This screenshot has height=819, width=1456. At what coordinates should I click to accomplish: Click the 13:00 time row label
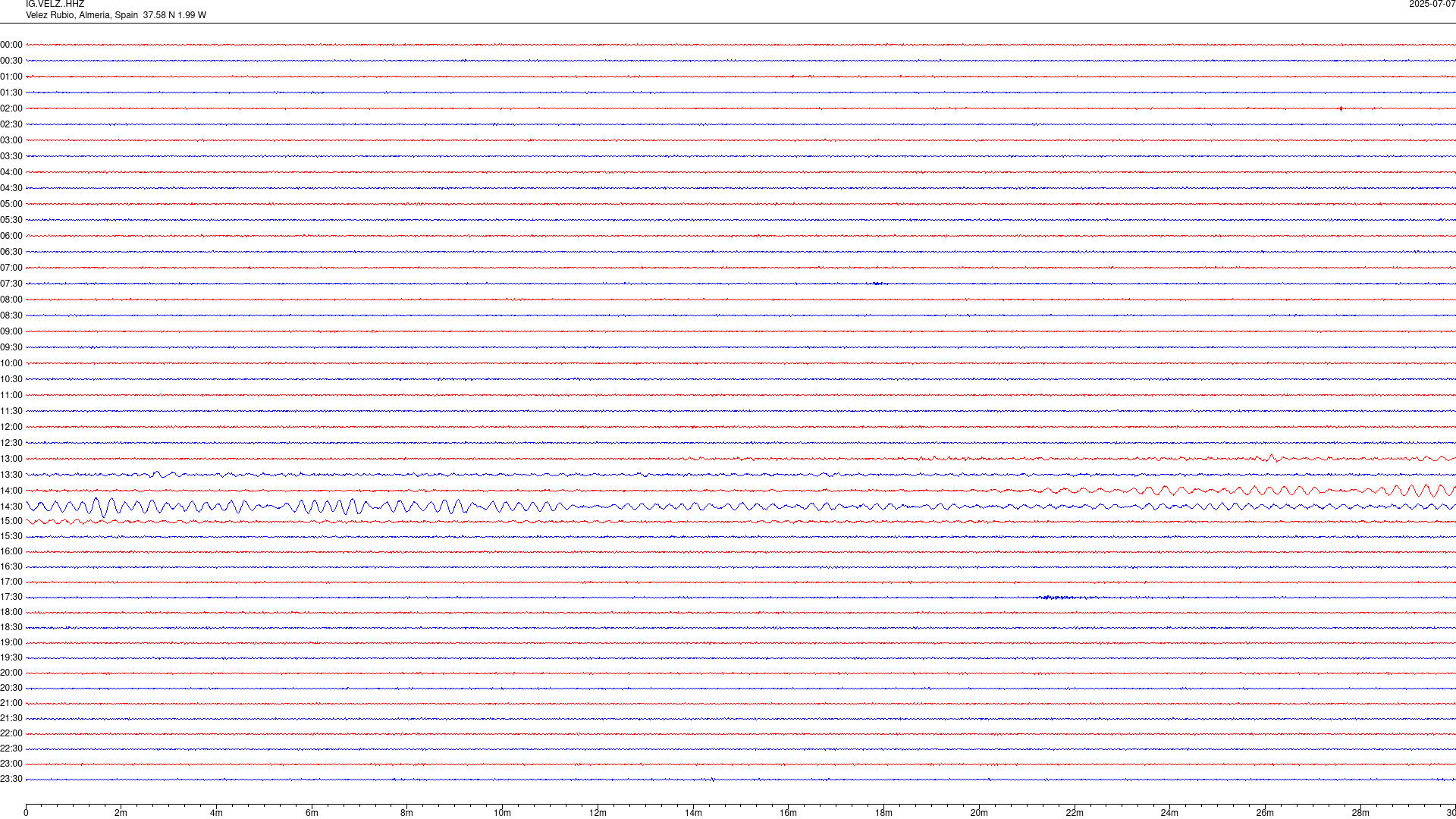[11, 459]
